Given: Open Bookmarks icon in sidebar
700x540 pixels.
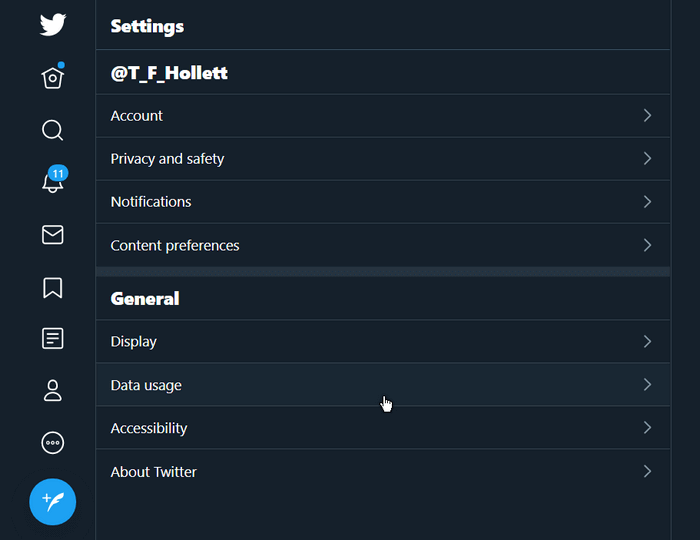Looking at the screenshot, I should pyautogui.click(x=53, y=287).
